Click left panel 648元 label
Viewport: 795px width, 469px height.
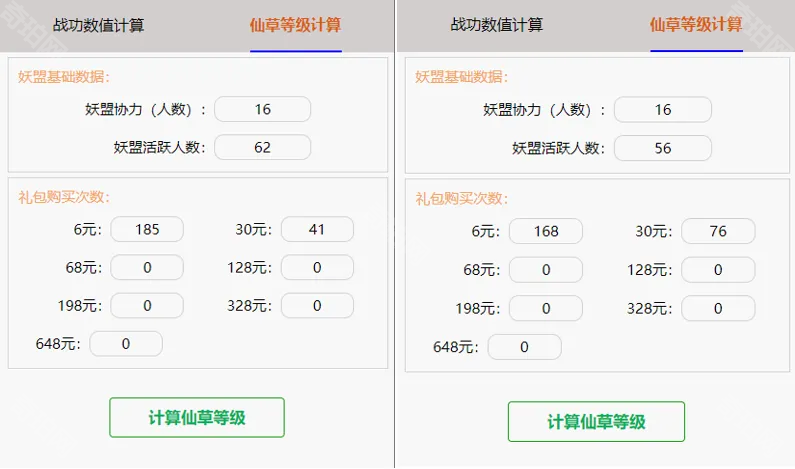tap(58, 344)
